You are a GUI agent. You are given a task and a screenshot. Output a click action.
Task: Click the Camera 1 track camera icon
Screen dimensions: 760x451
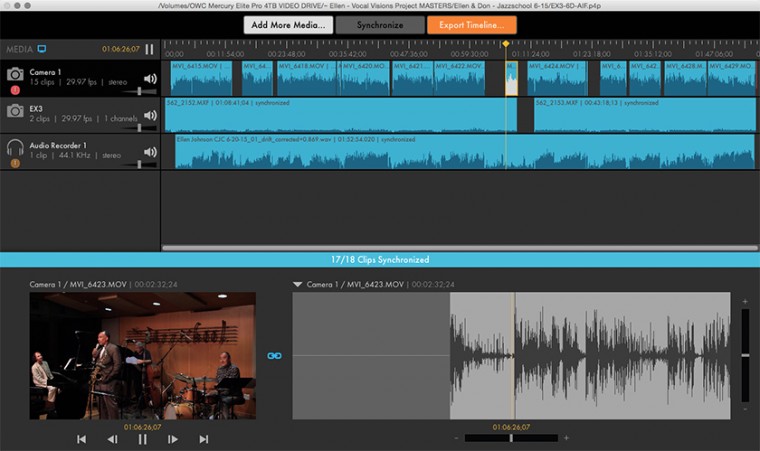[x=15, y=74]
